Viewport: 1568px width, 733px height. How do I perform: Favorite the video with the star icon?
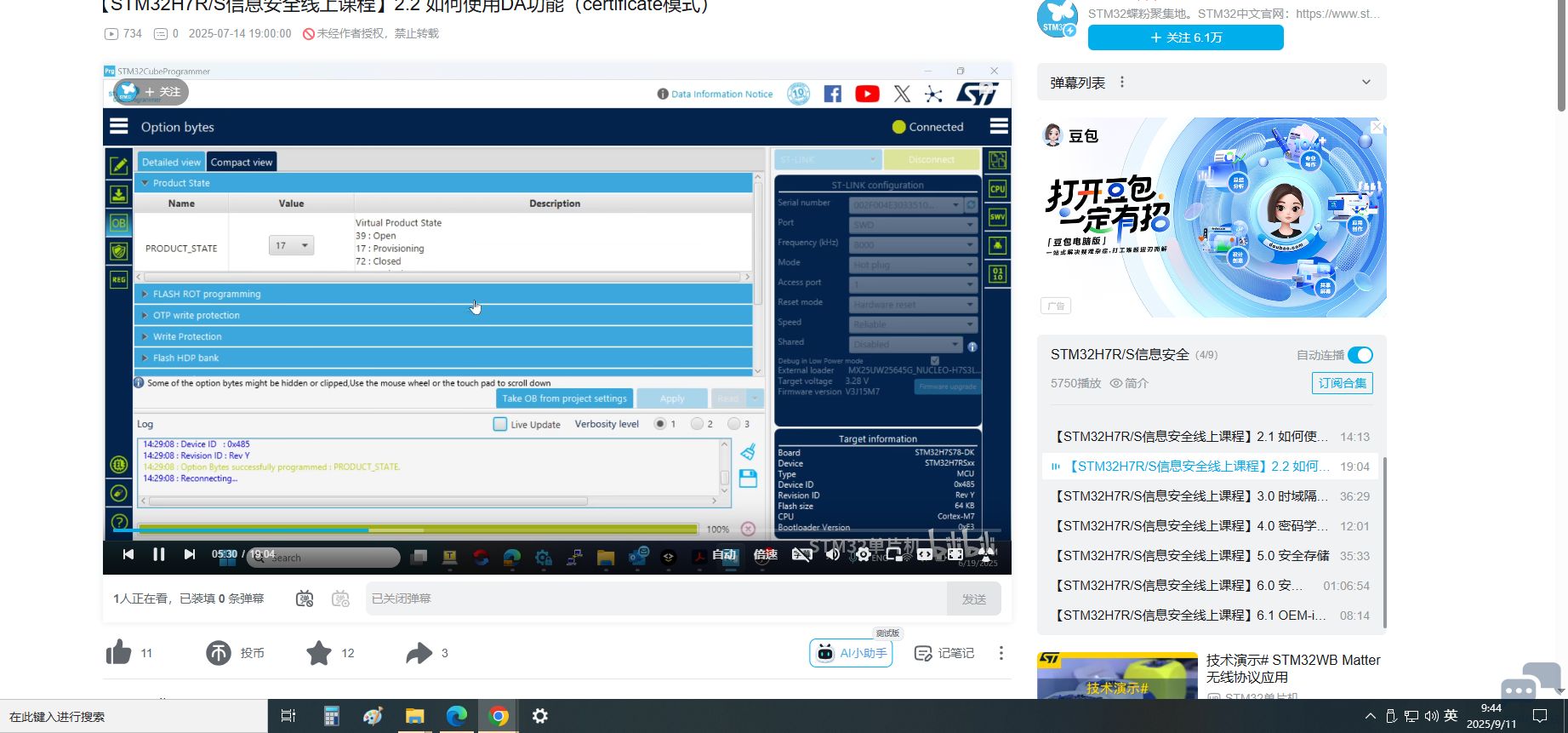(319, 653)
